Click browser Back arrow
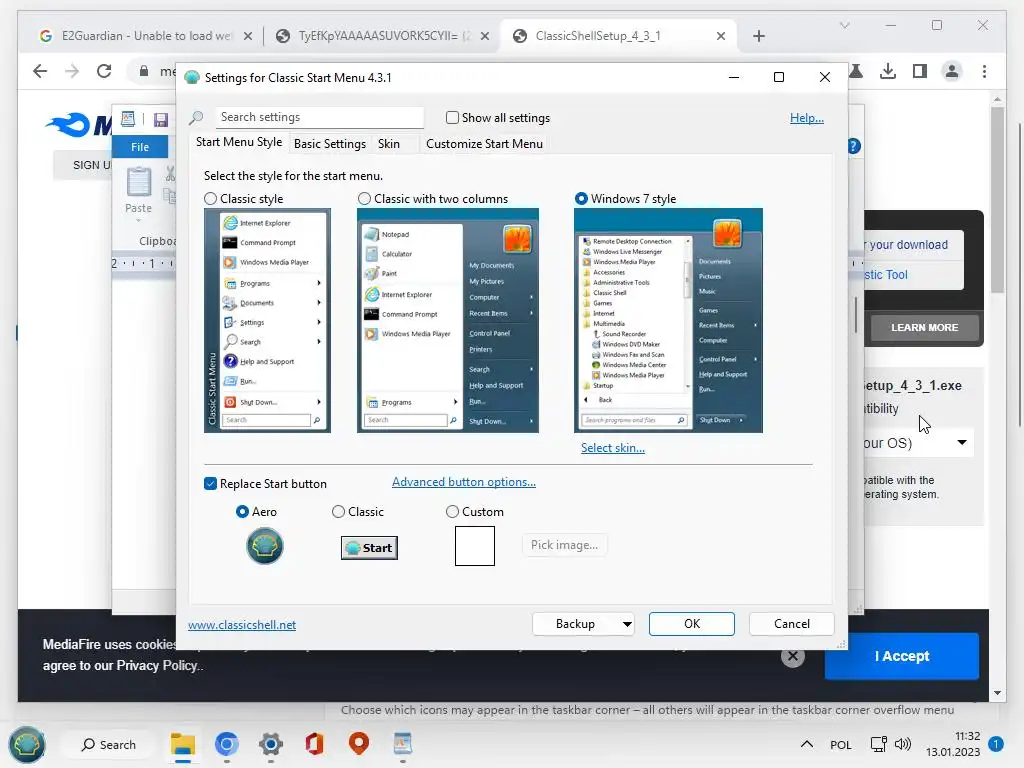The width and height of the screenshot is (1024, 768). tap(40, 71)
